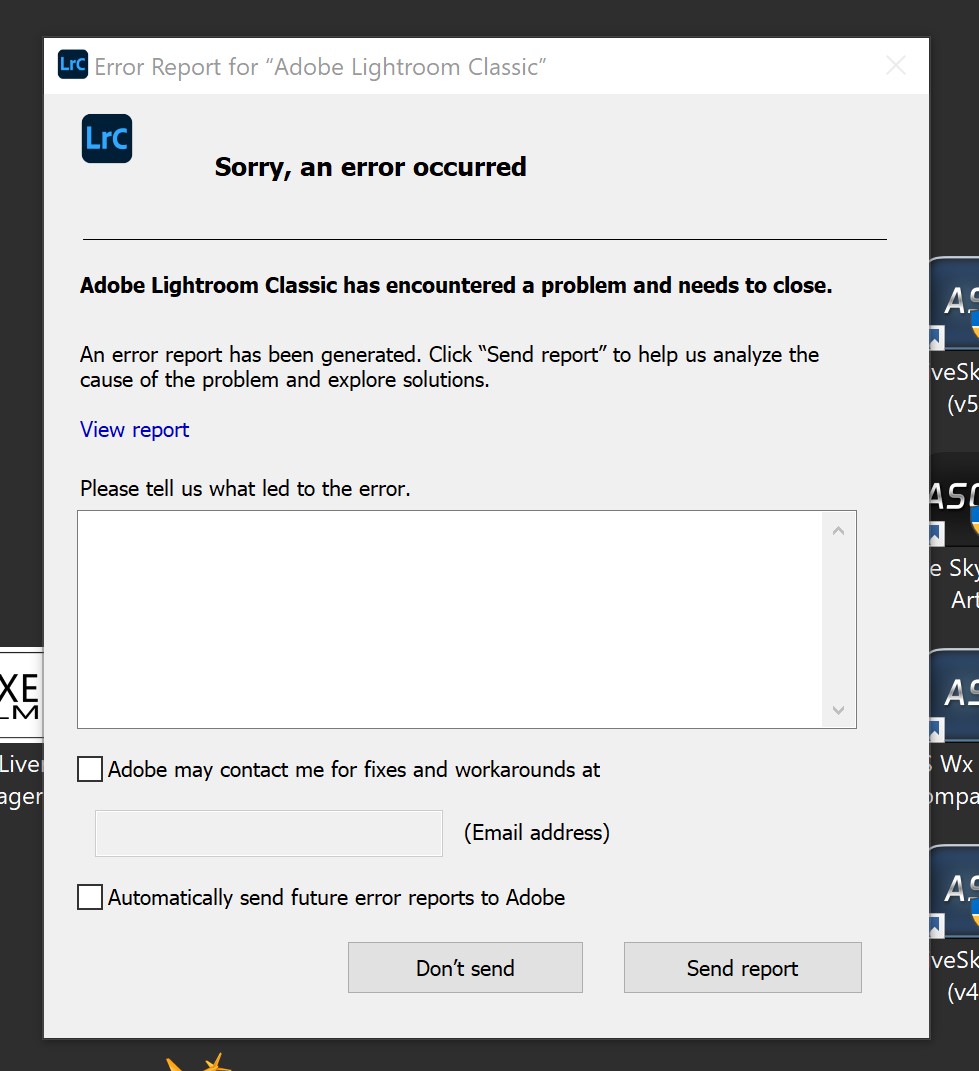Click the description box scrollbar track
This screenshot has width=979, height=1071.
pyautogui.click(x=838, y=620)
